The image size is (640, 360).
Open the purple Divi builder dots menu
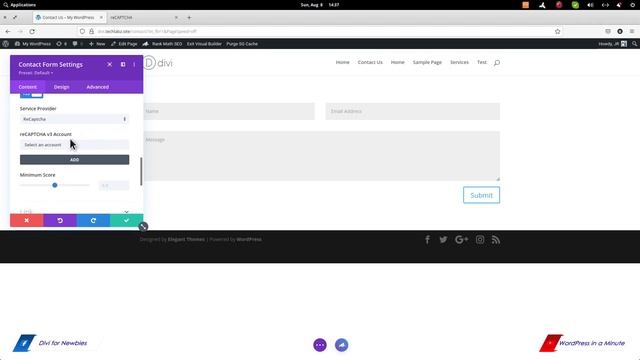[x=320, y=345]
